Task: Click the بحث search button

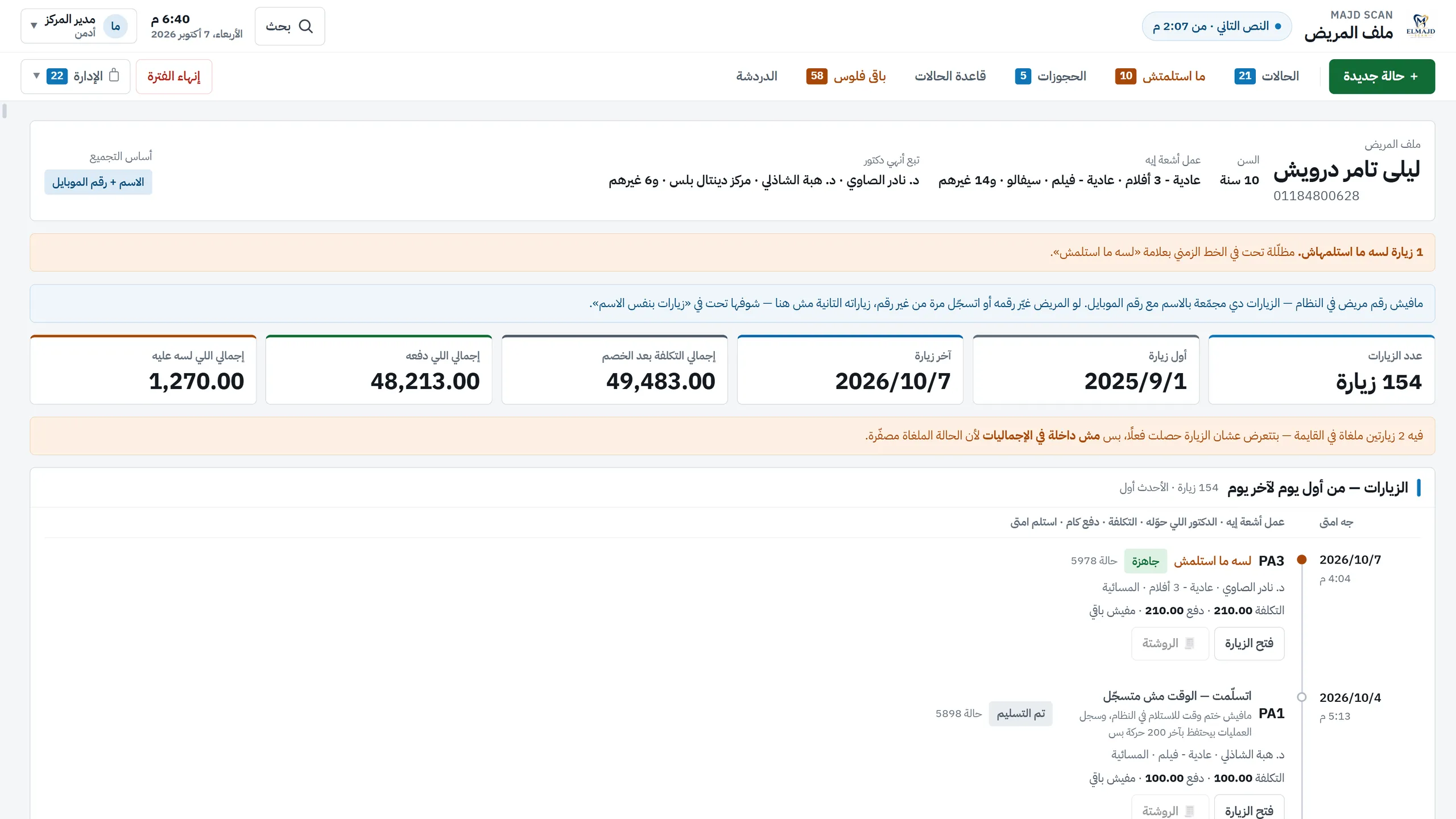Action: click(x=289, y=26)
